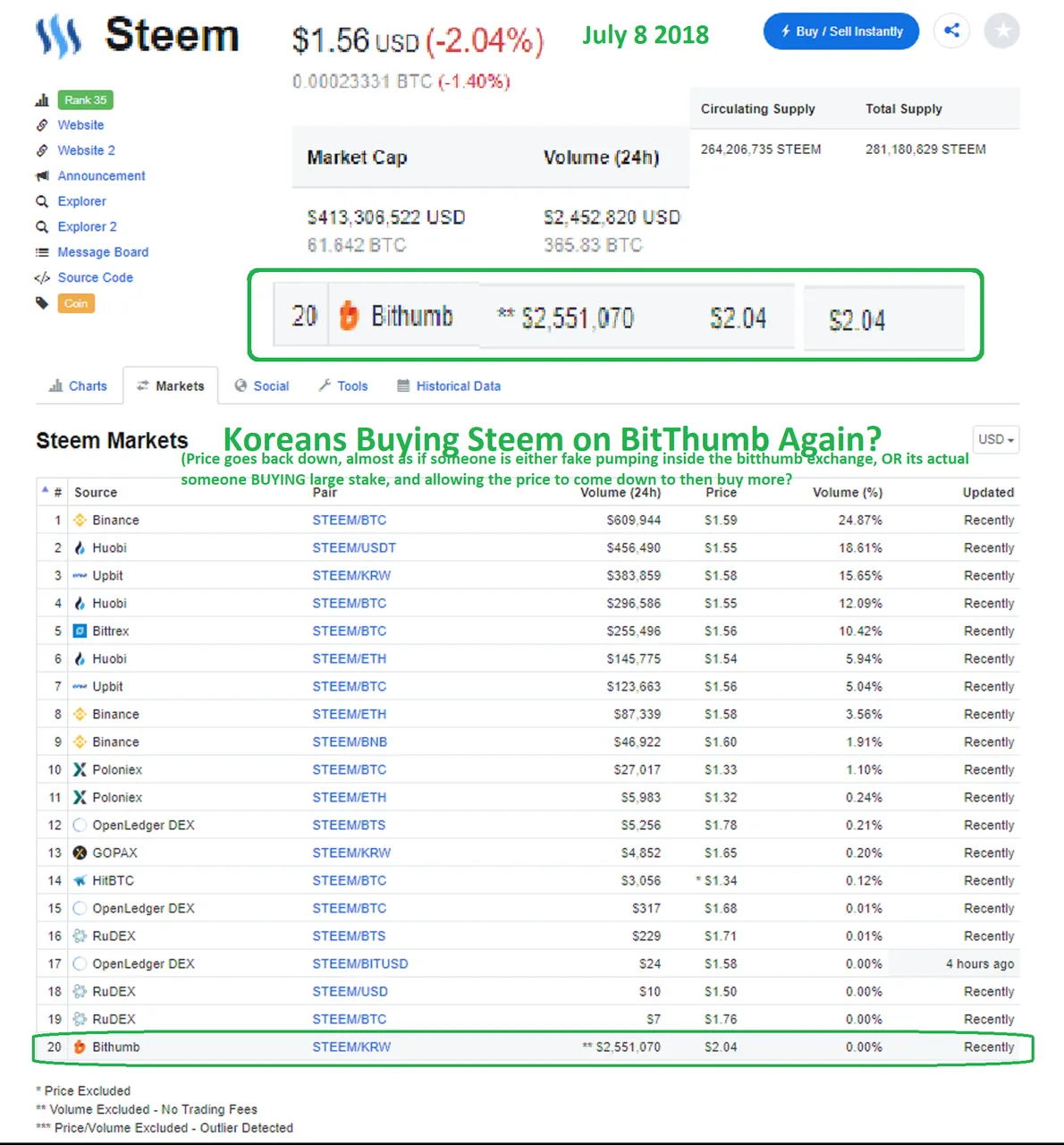Open Bithumb source in row 20
Screen dimensions: 1064x1145
116,1047
